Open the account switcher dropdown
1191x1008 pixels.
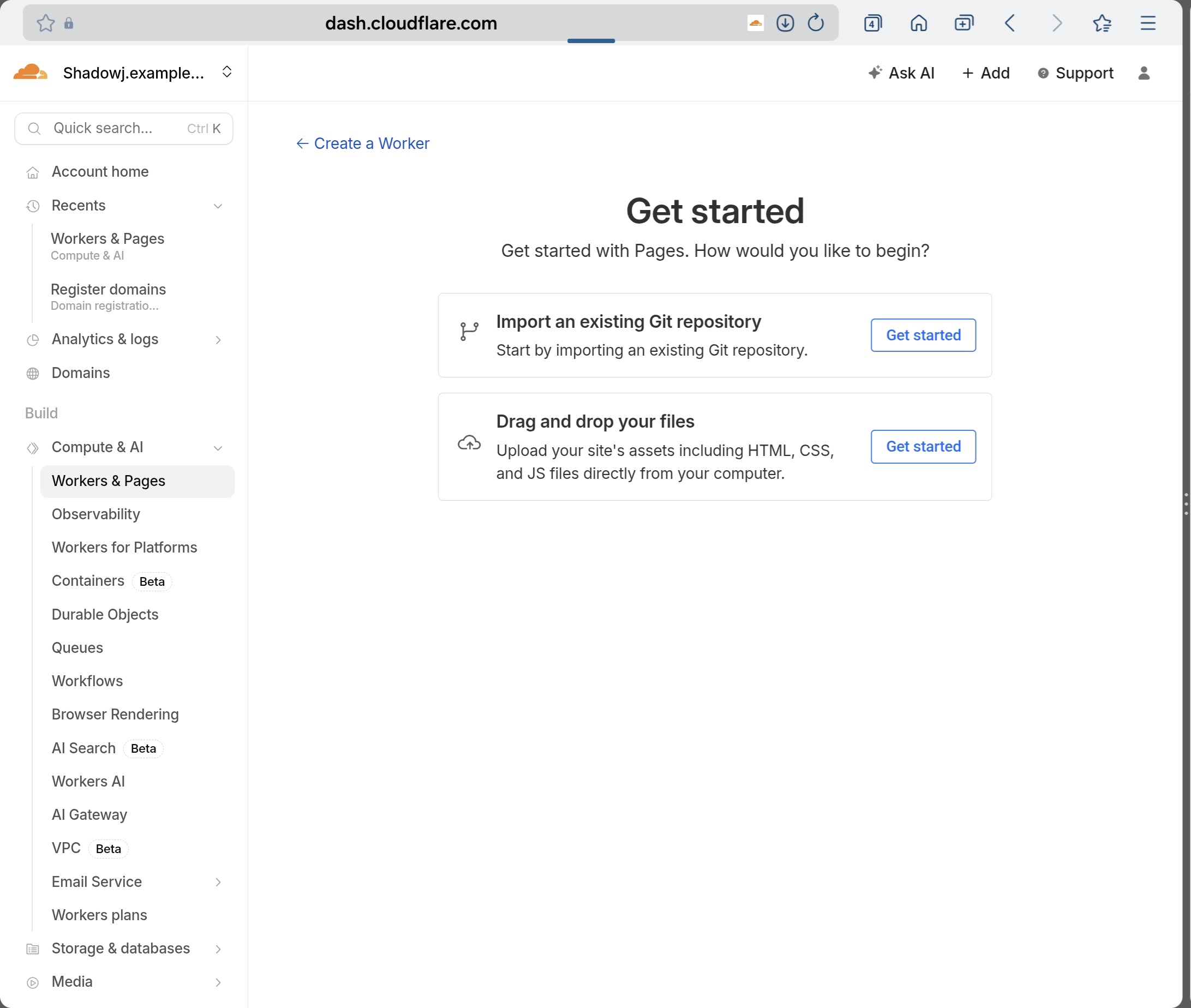click(x=227, y=72)
